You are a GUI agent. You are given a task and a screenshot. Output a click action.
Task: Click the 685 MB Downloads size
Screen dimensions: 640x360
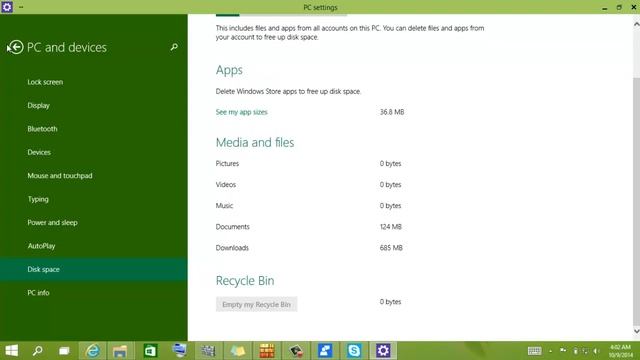click(x=391, y=248)
